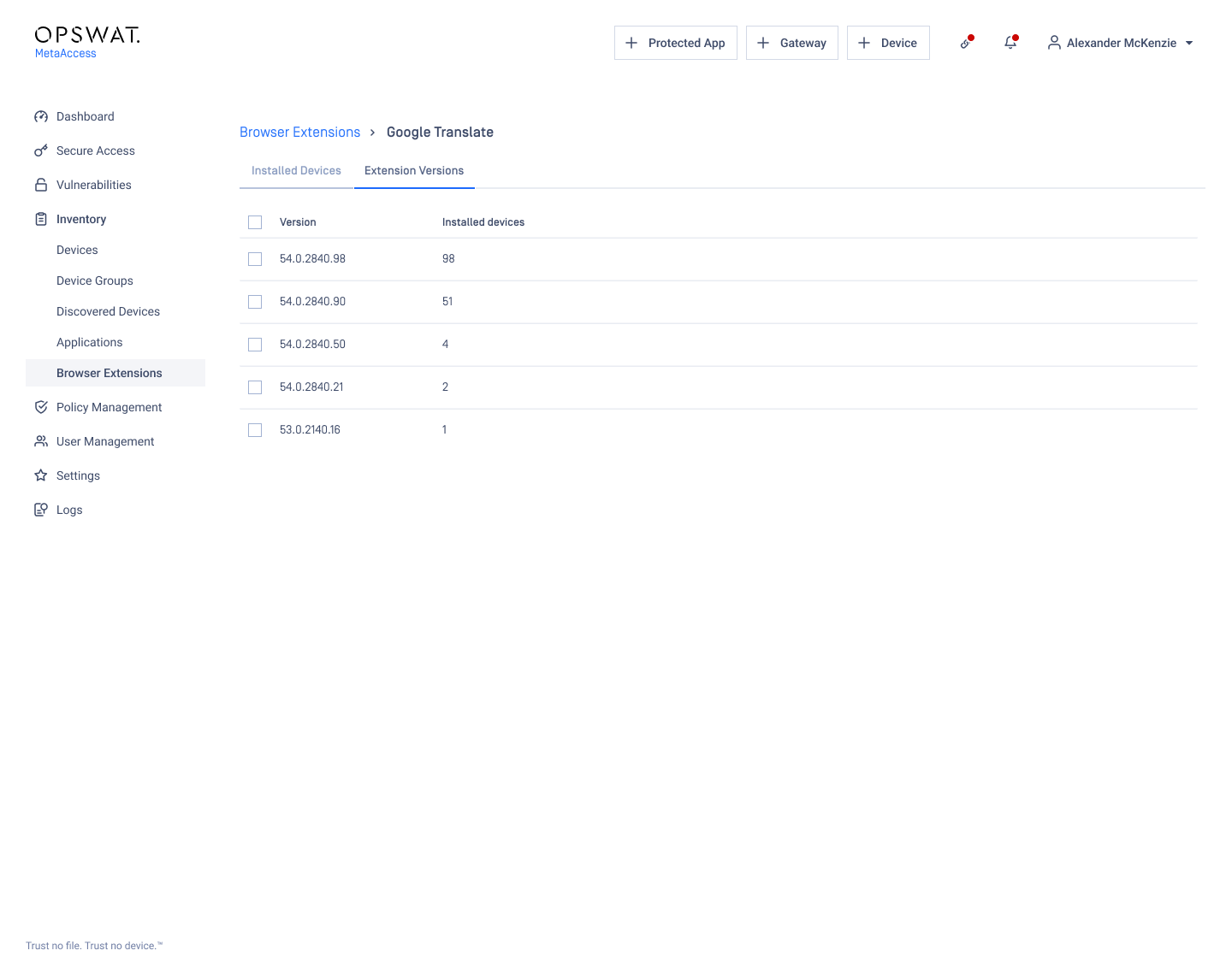Check the box for version 54.0.2840.90
This screenshot has width=1232, height=980.
(255, 302)
